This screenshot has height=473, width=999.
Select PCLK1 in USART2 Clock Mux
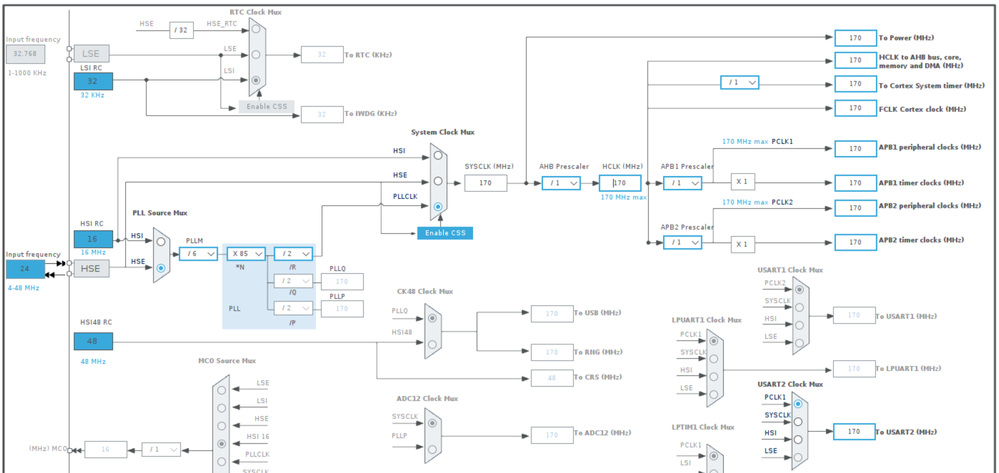798,404
